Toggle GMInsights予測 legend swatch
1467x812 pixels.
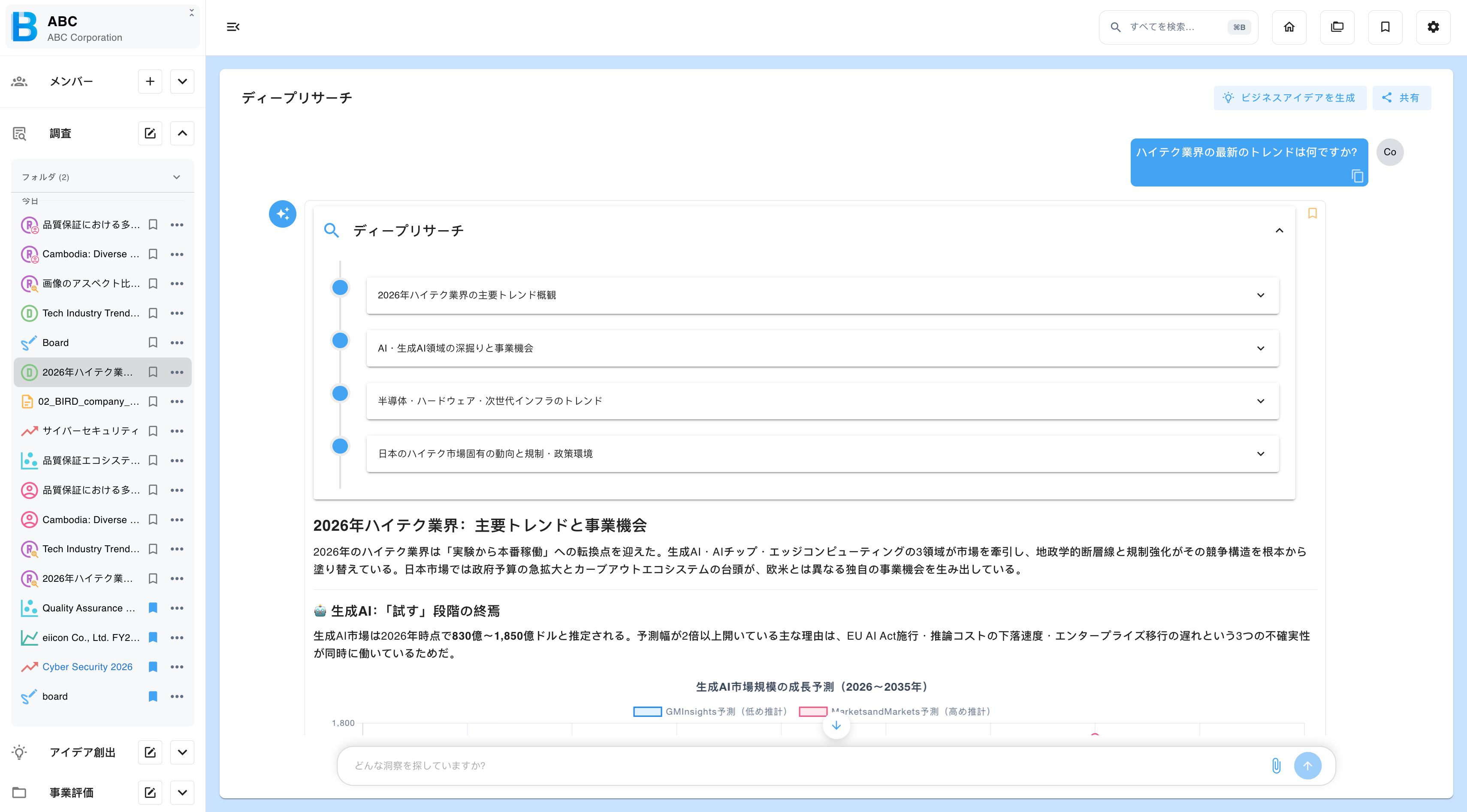647,711
